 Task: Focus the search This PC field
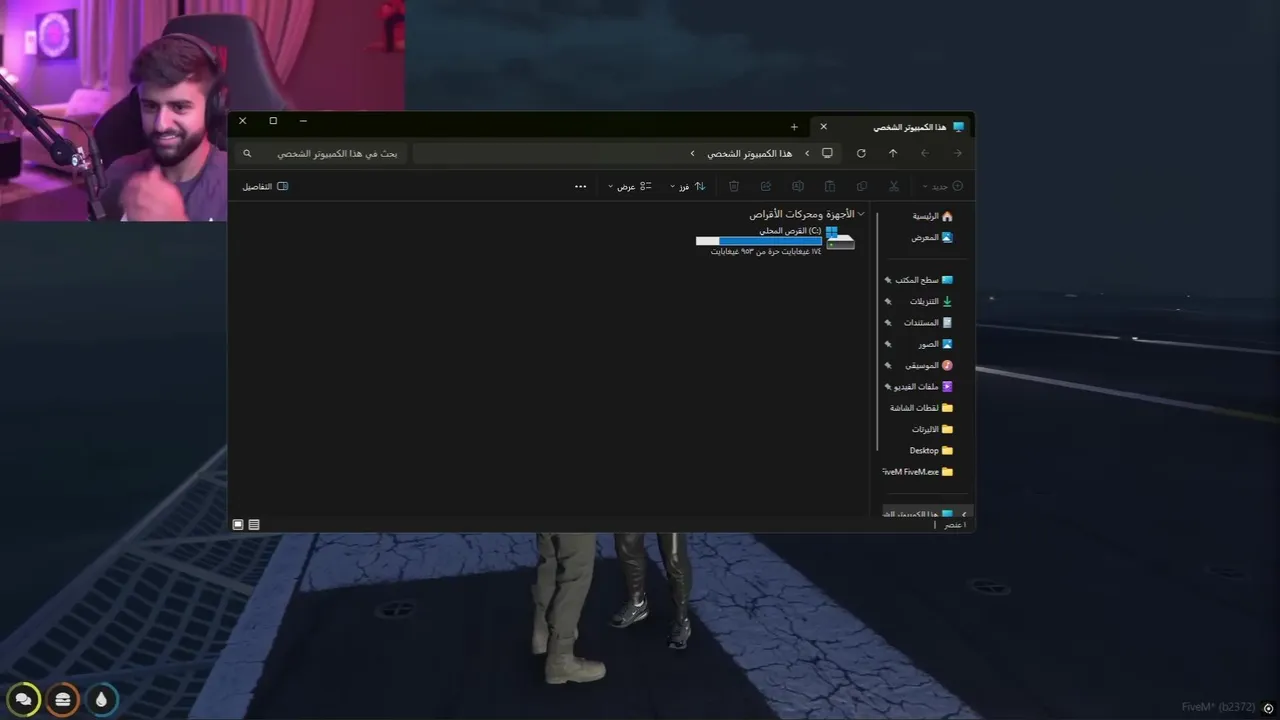320,153
